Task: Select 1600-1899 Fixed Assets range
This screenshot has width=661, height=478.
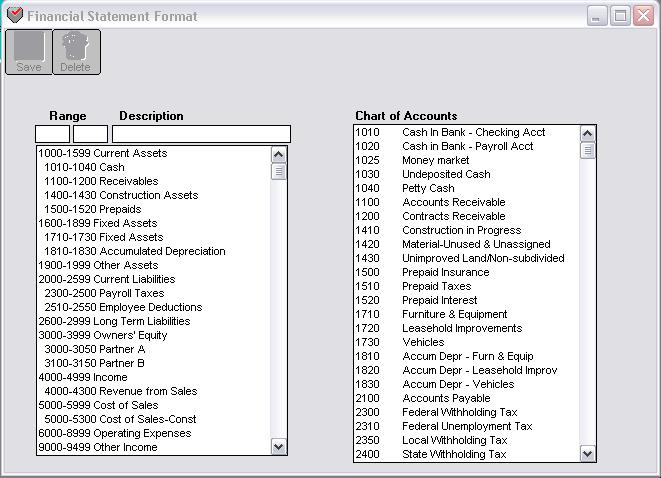Action: pos(98,223)
